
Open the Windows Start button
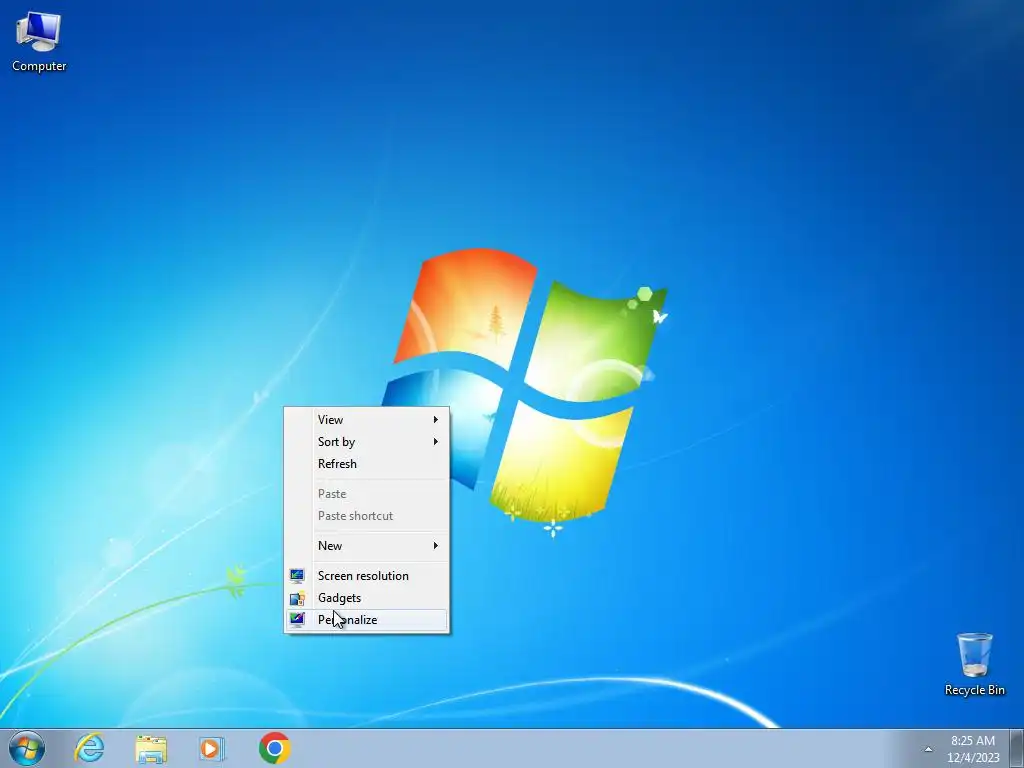(x=27, y=748)
